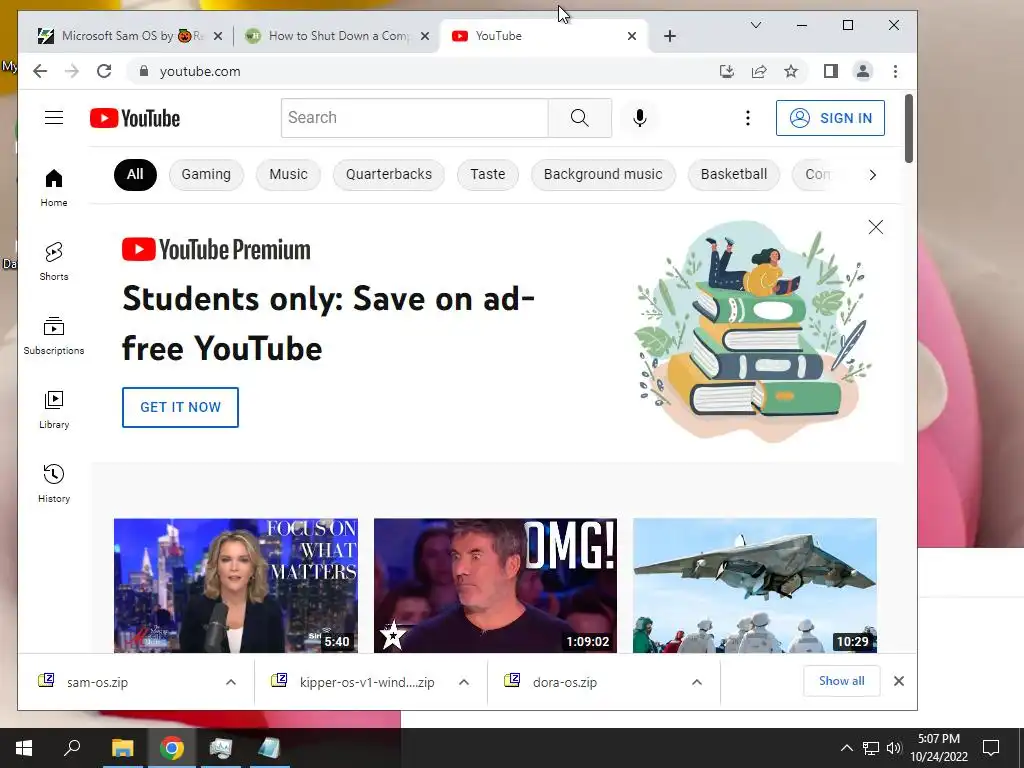This screenshot has width=1024, height=768.
Task: Click the page vertical scrollbar
Action: click(908, 129)
